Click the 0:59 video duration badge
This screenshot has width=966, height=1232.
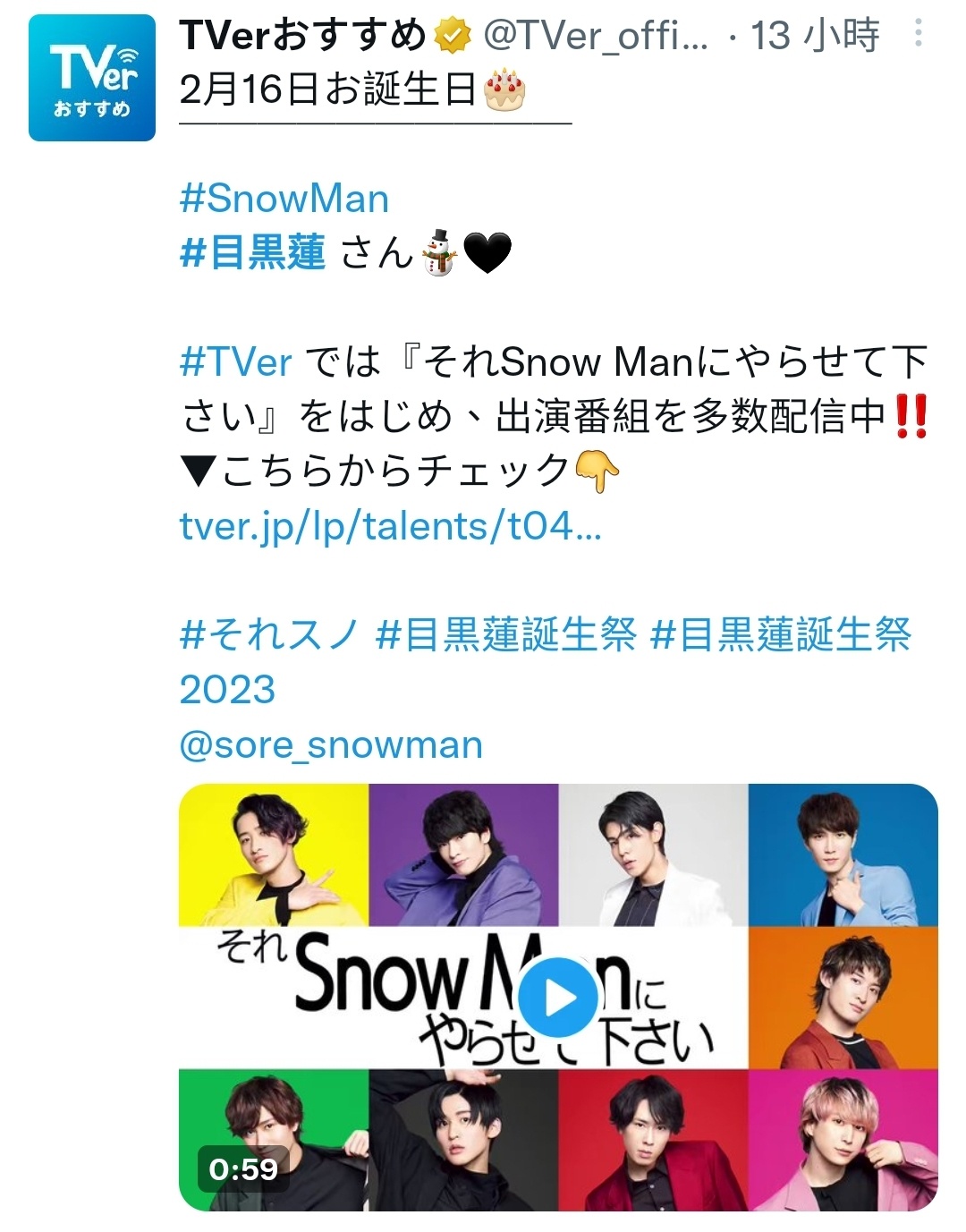[243, 1168]
